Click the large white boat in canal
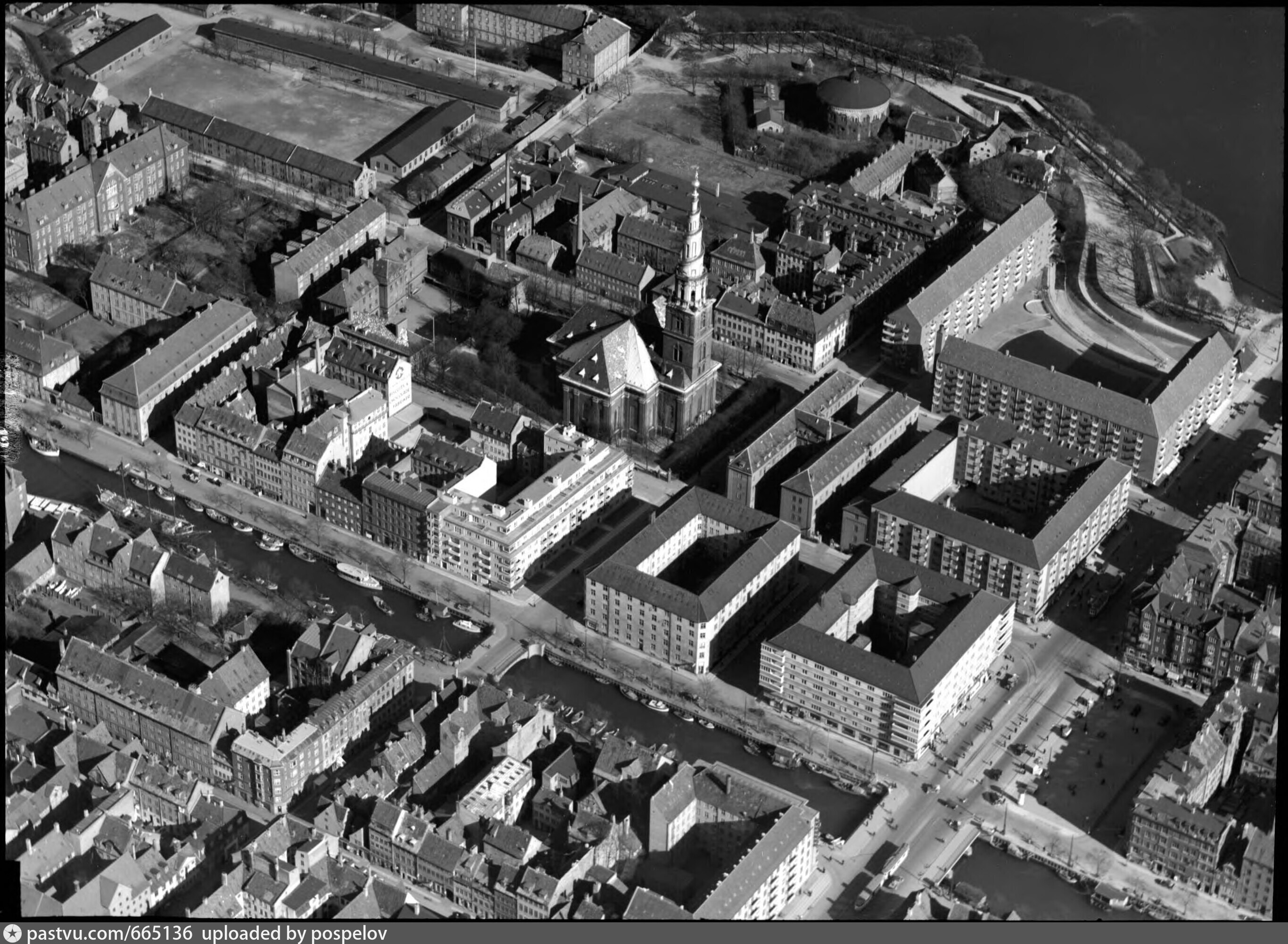This screenshot has width=1288, height=944. point(357,575)
